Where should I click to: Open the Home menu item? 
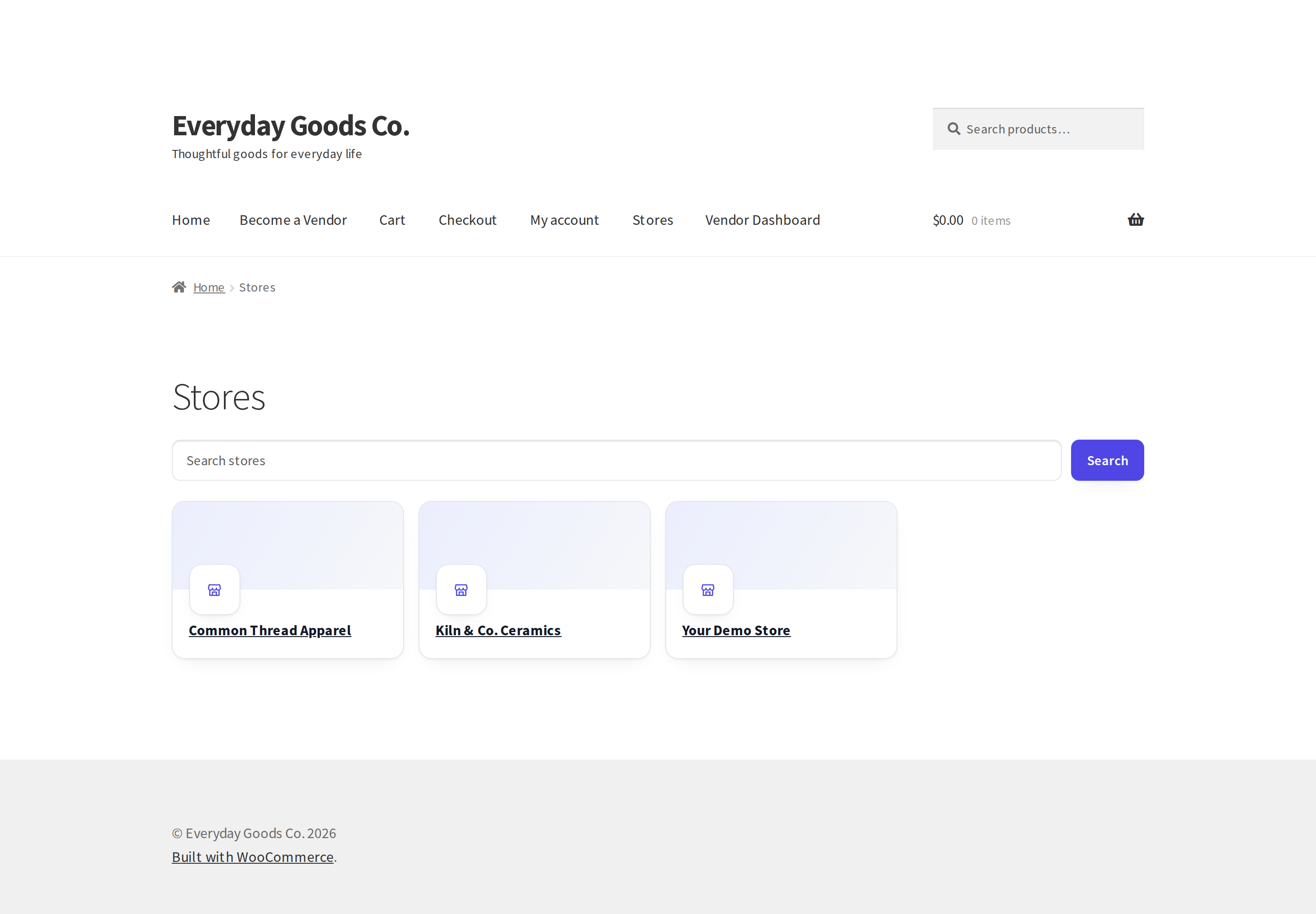[191, 220]
